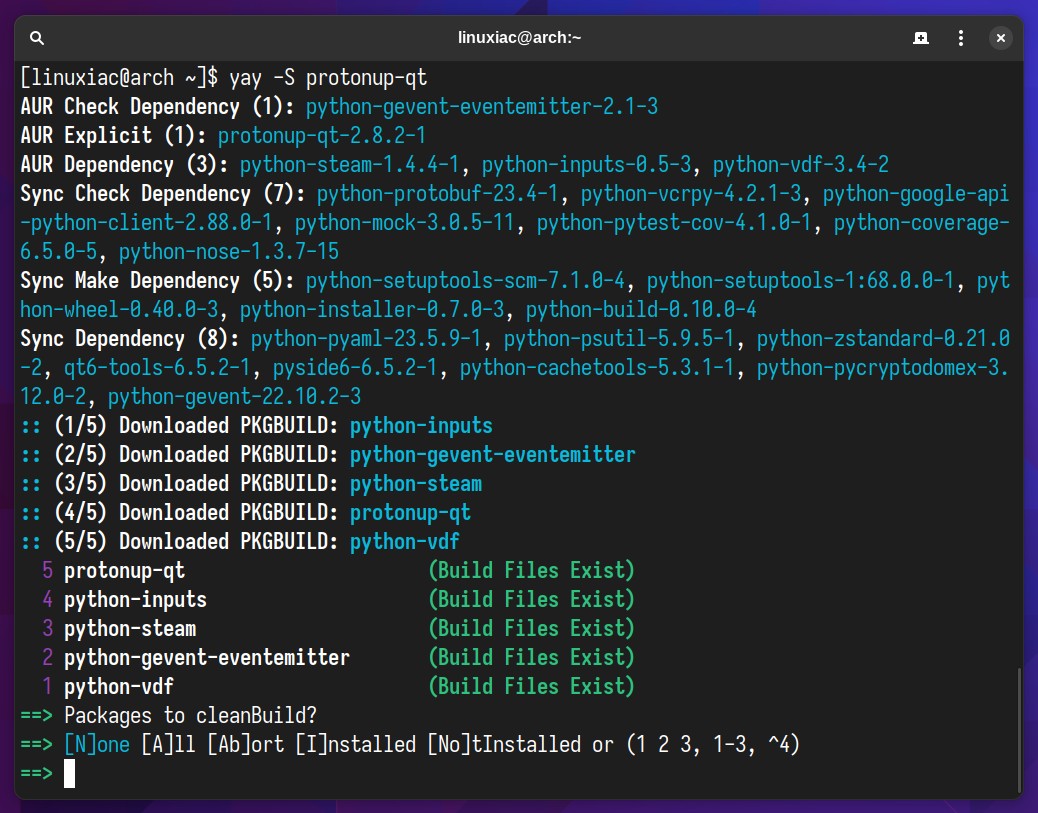The width and height of the screenshot is (1038, 813).
Task: Click the terminal scrollbar thumb
Action: click(x=1019, y=729)
